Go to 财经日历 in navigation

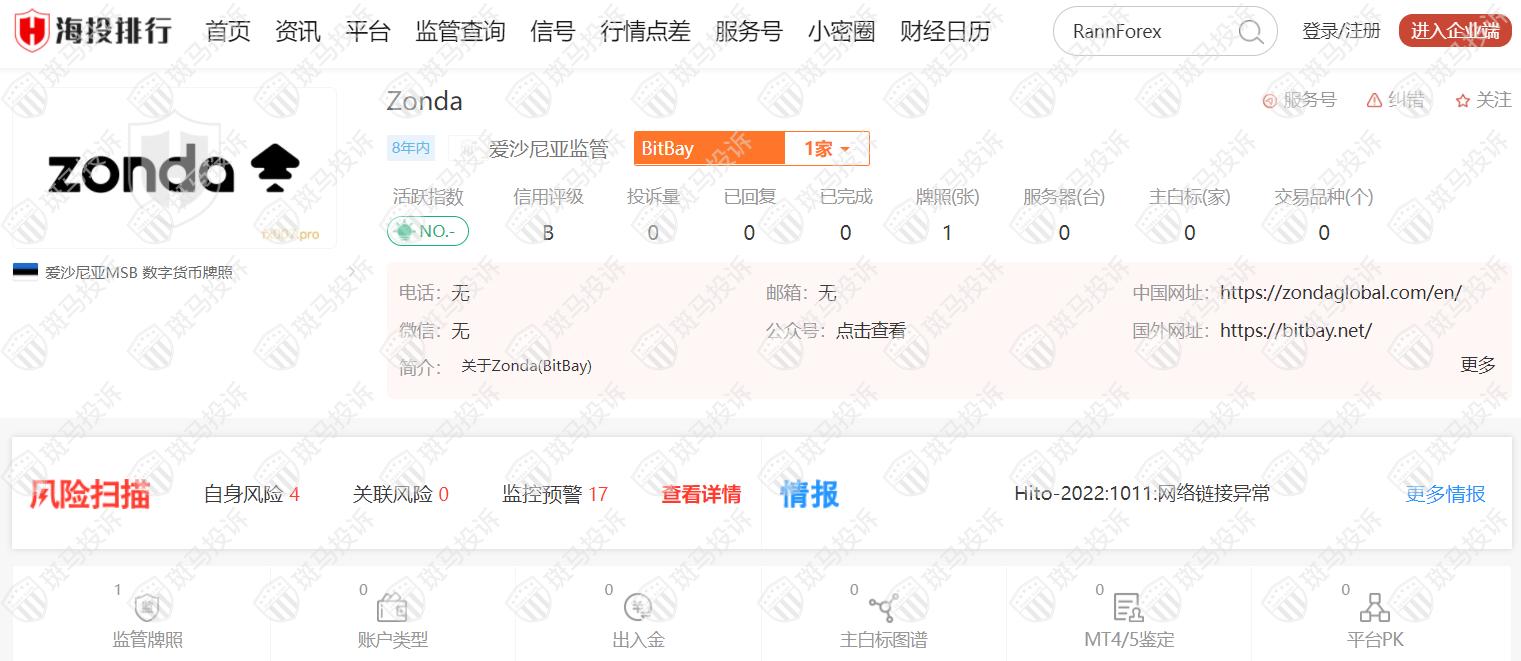[x=944, y=31]
